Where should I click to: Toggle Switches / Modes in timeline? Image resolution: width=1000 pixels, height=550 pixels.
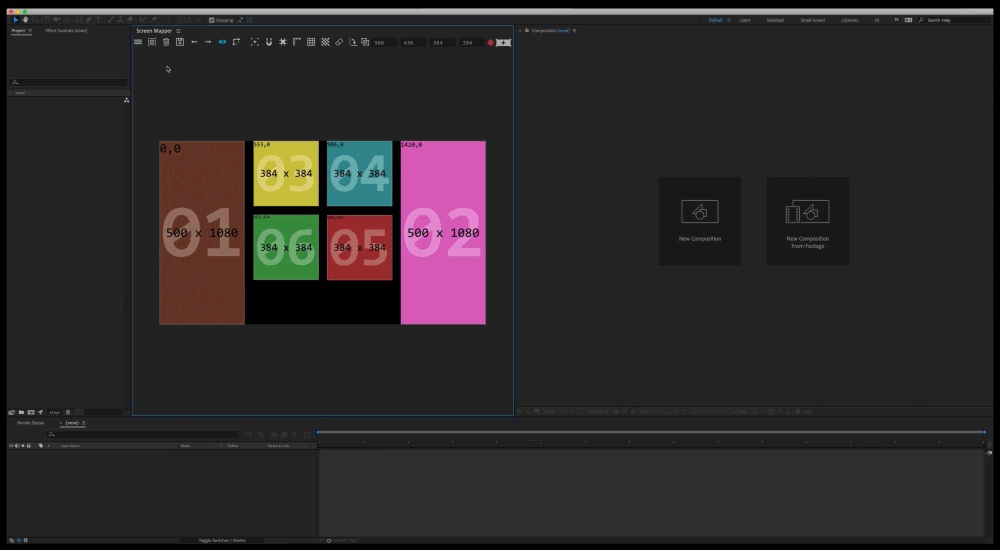222,540
